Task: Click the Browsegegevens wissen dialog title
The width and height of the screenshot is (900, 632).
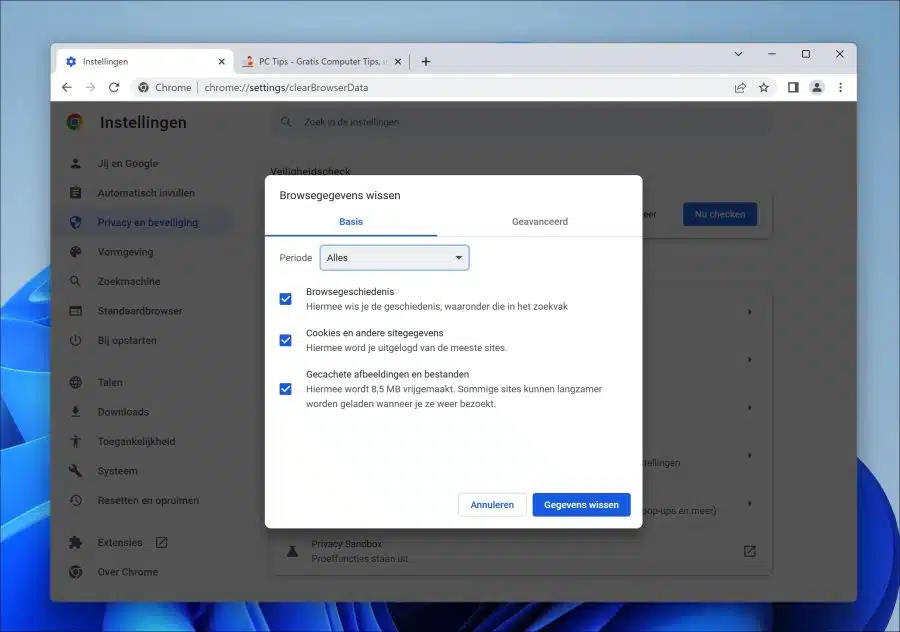Action: point(340,195)
